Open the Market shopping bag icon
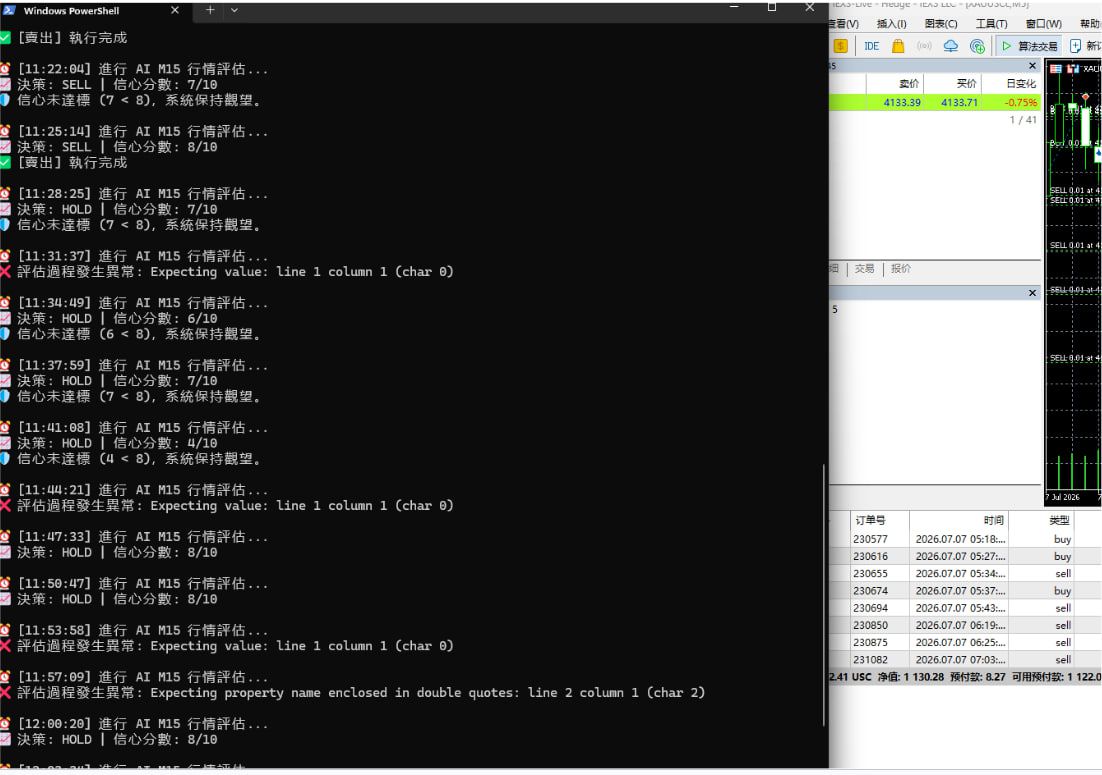This screenshot has height=775, width=1102. [897, 46]
